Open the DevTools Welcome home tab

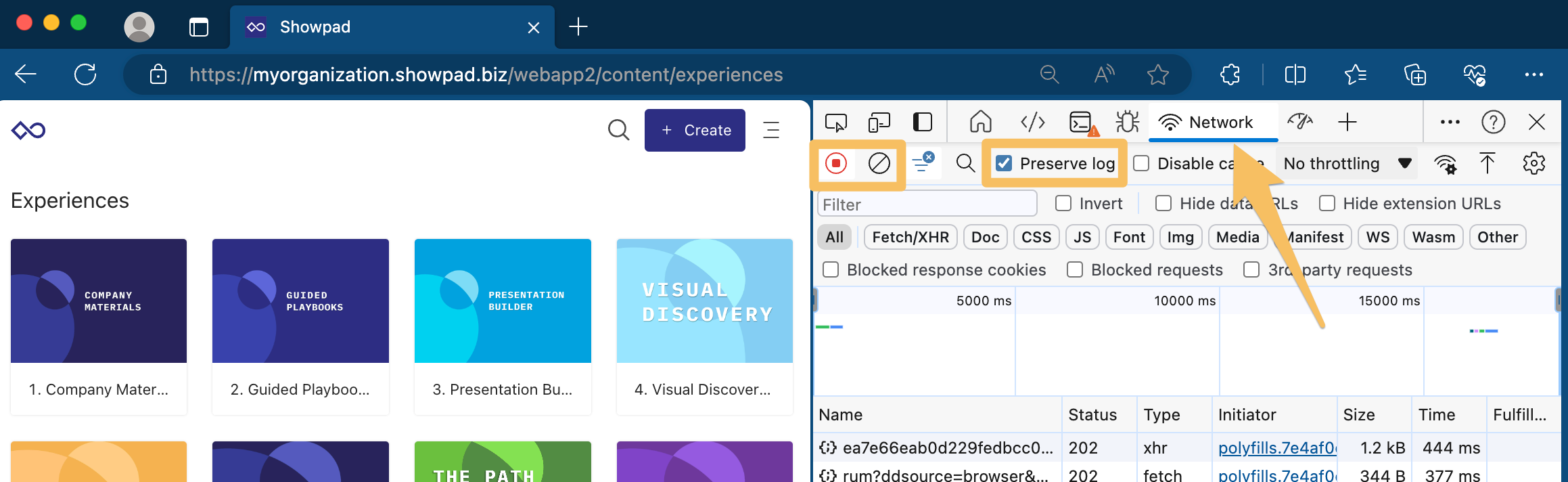tap(981, 123)
